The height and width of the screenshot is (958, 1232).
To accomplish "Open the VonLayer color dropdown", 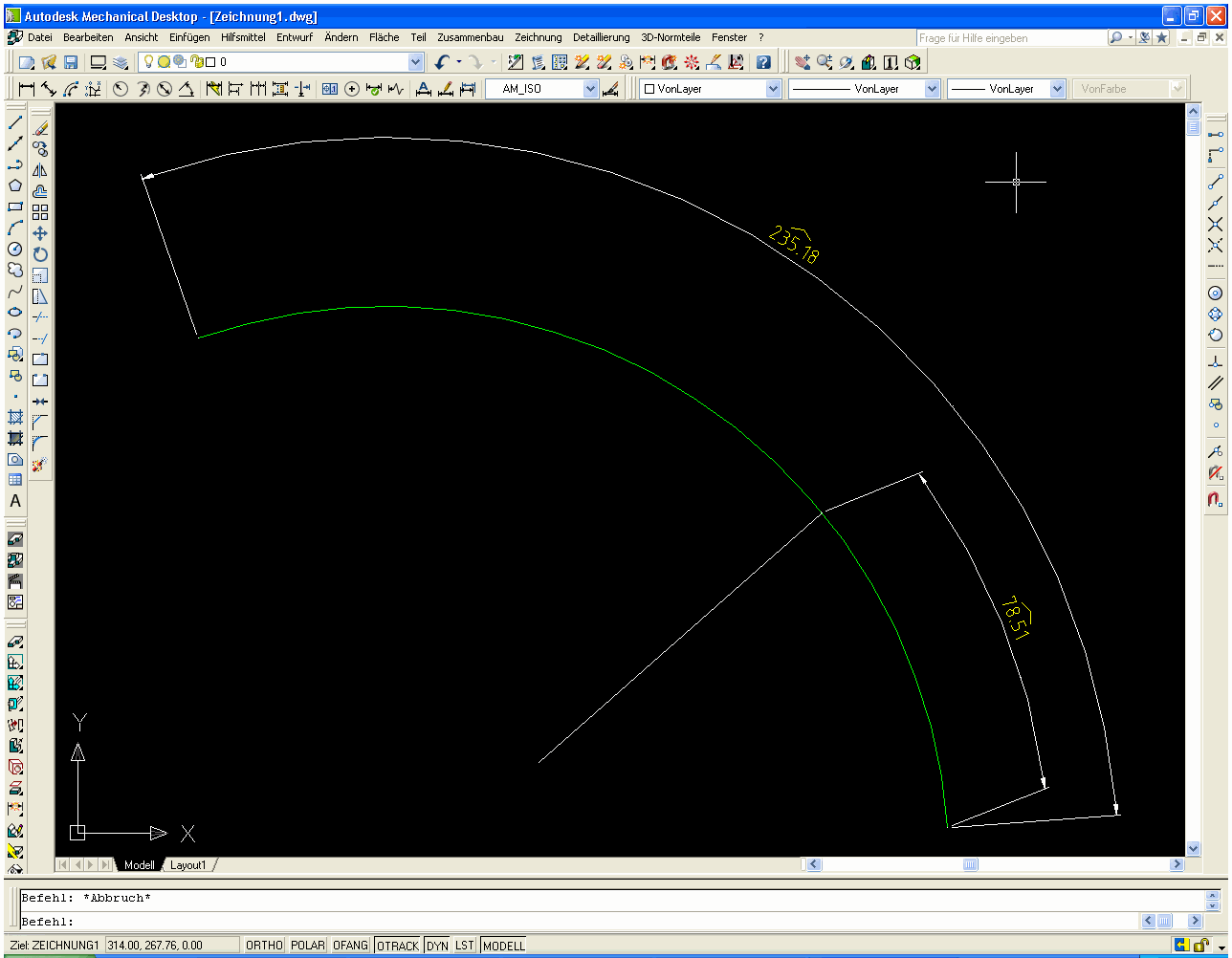I will tap(773, 89).
